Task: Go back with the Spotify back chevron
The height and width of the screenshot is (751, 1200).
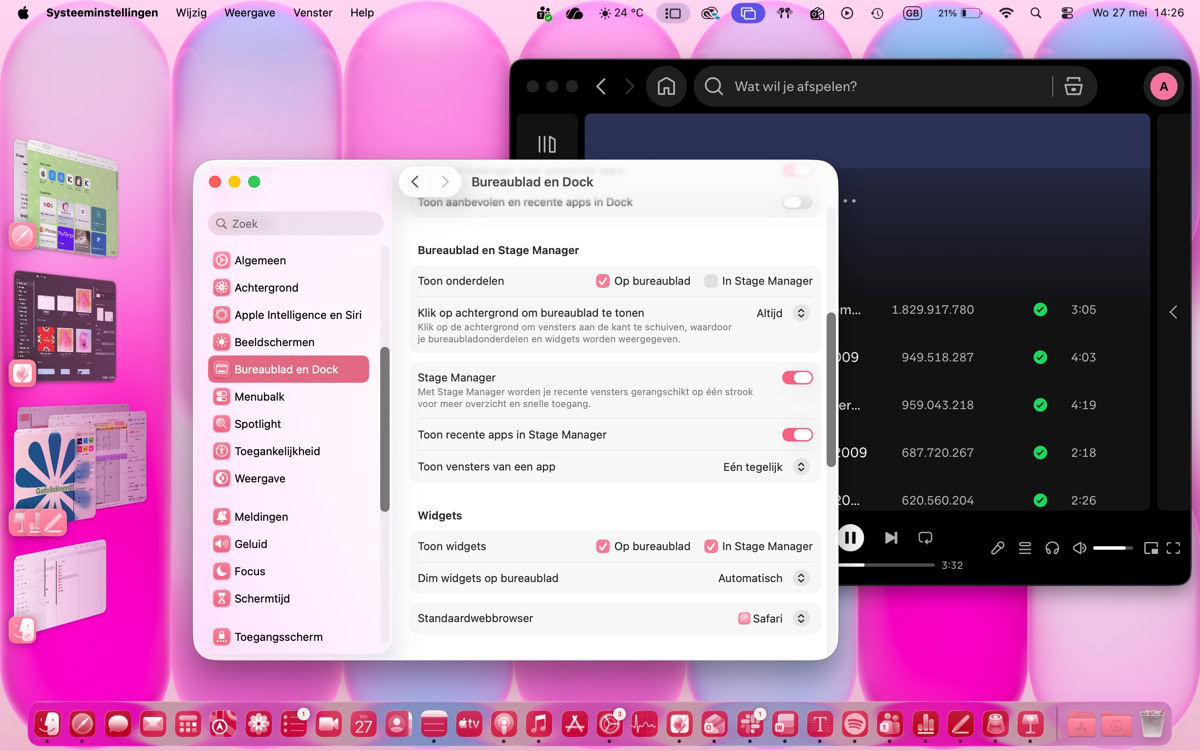Action: click(x=601, y=86)
